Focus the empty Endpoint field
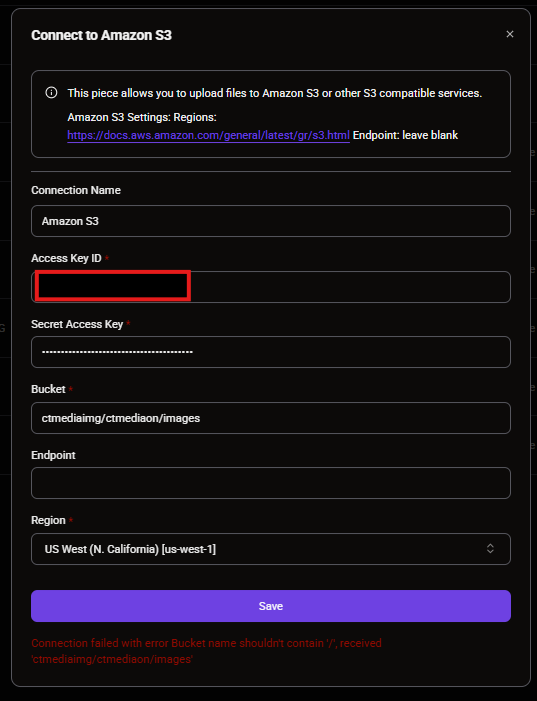Image resolution: width=537 pixels, height=701 pixels. (271, 483)
